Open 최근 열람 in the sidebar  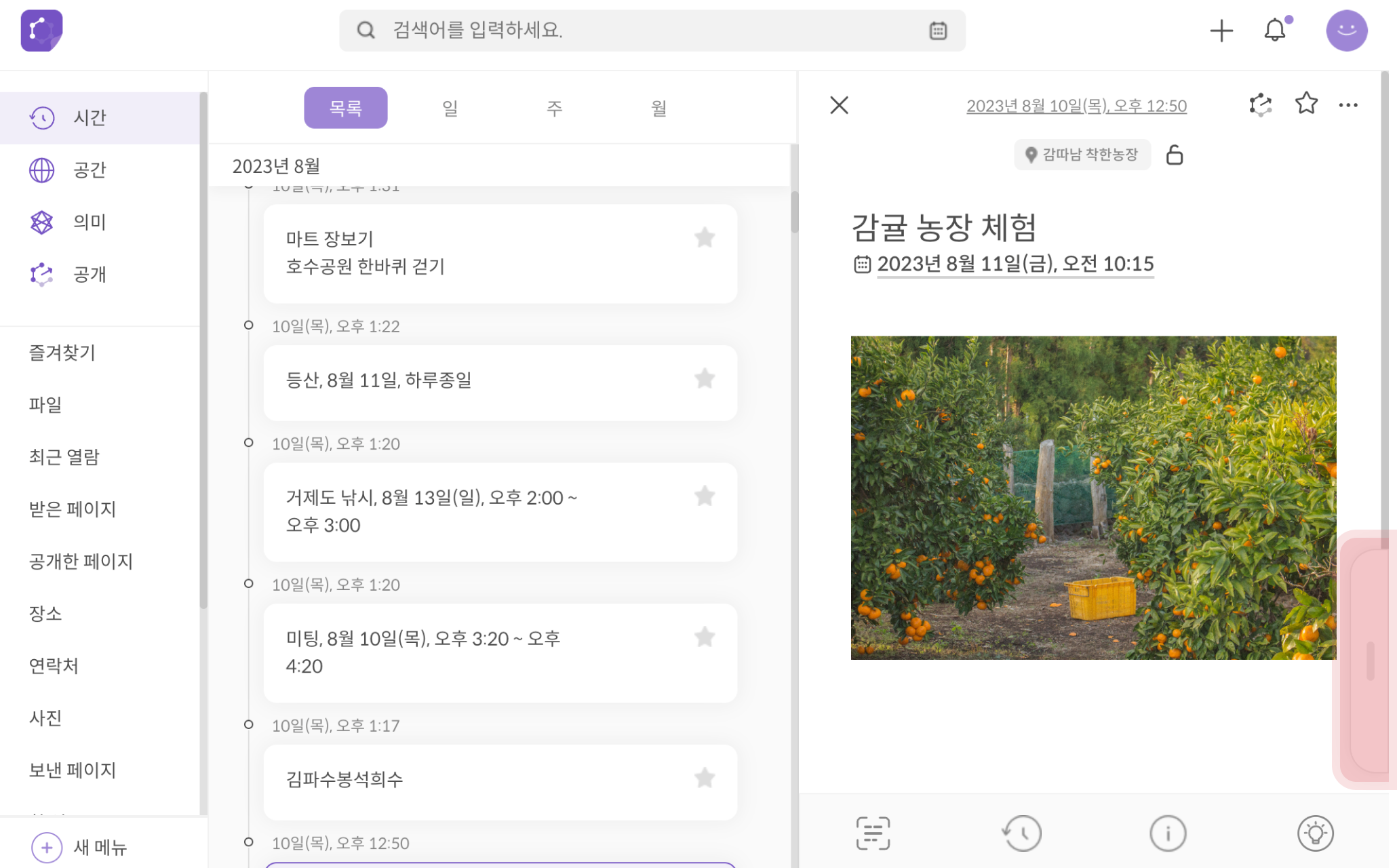tap(64, 457)
